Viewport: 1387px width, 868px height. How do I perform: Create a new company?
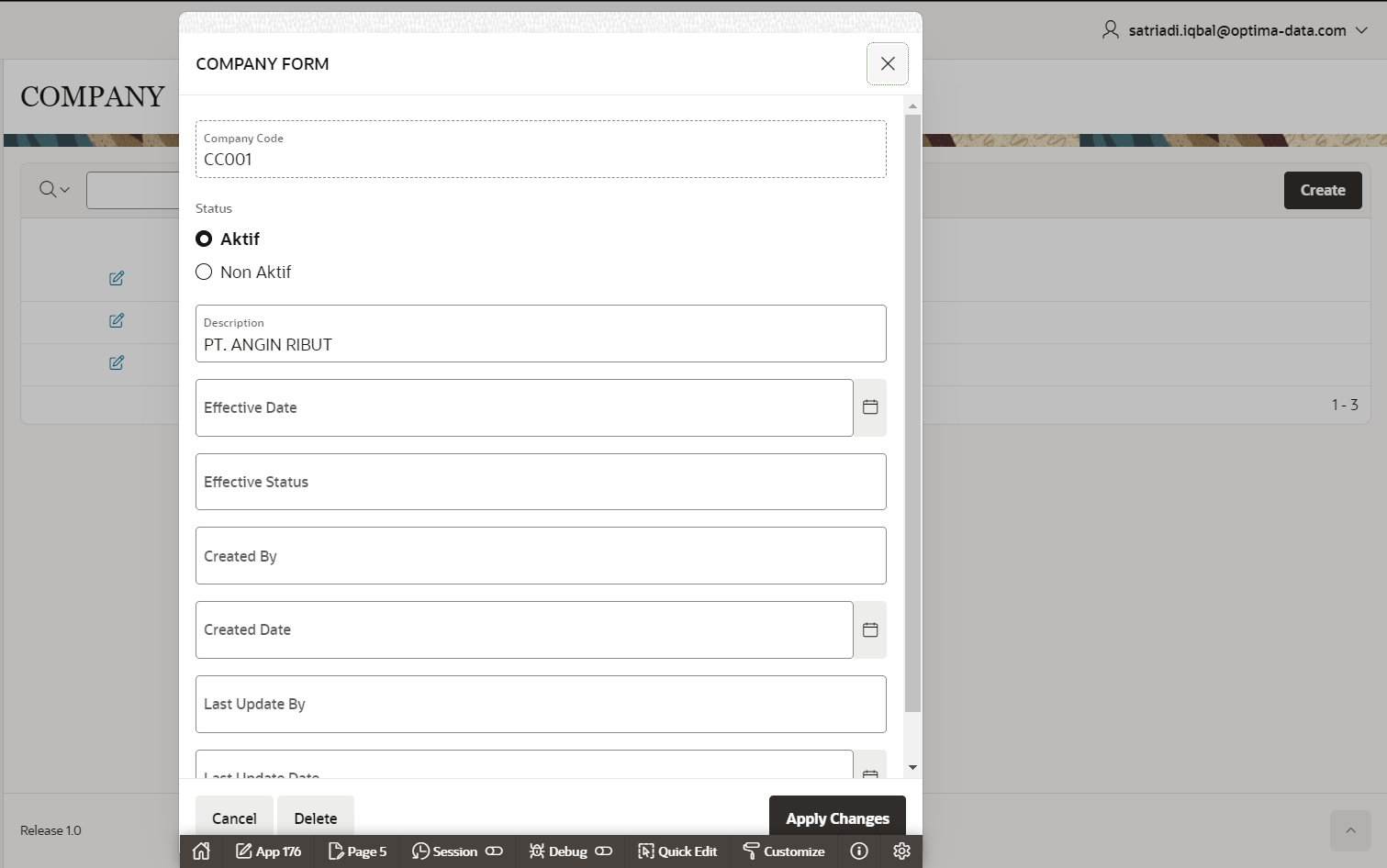pyautogui.click(x=1323, y=190)
